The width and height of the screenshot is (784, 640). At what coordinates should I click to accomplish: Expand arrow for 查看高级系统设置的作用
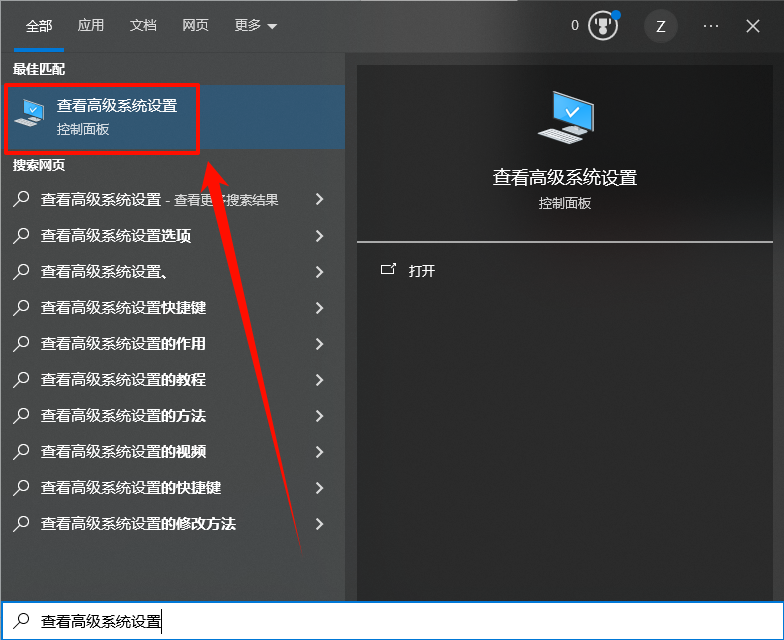320,344
